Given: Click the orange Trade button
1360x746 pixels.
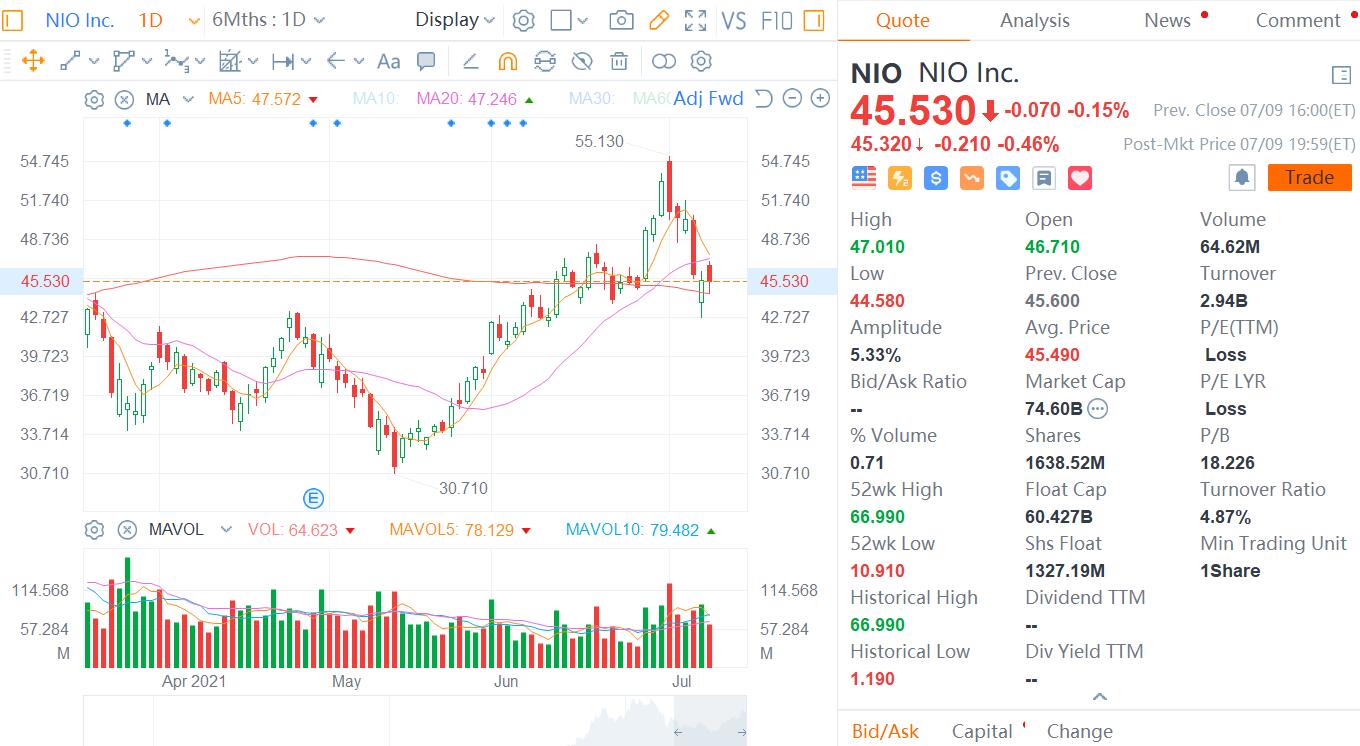Looking at the screenshot, I should 1309,178.
